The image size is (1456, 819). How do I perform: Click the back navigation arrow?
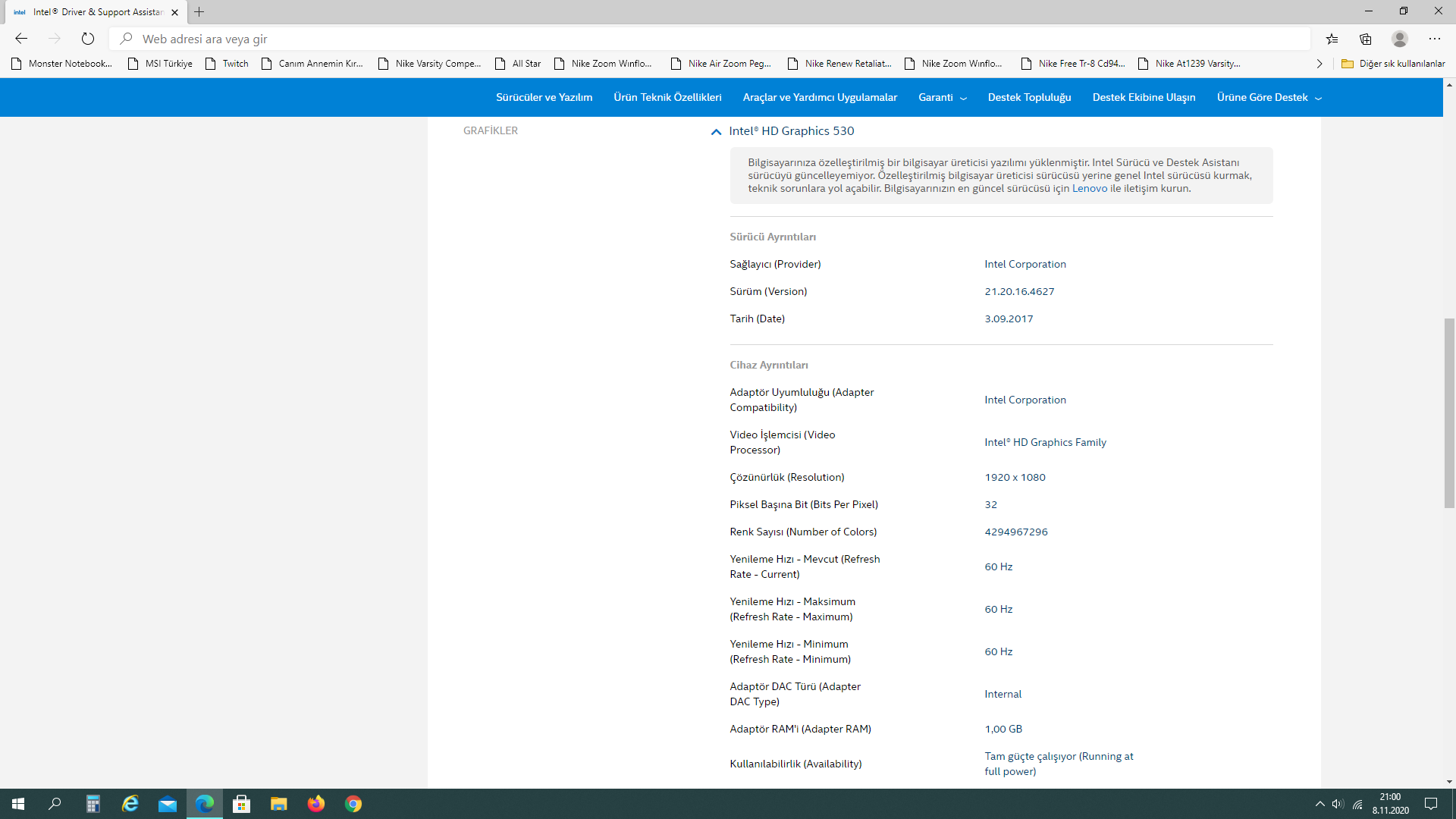[x=21, y=39]
